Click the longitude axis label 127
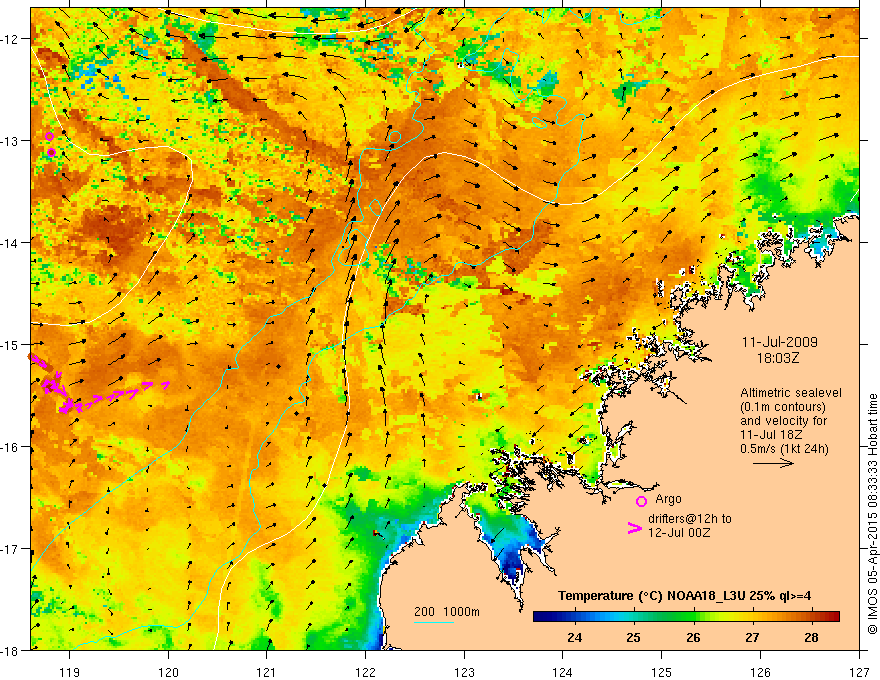 coord(859,672)
